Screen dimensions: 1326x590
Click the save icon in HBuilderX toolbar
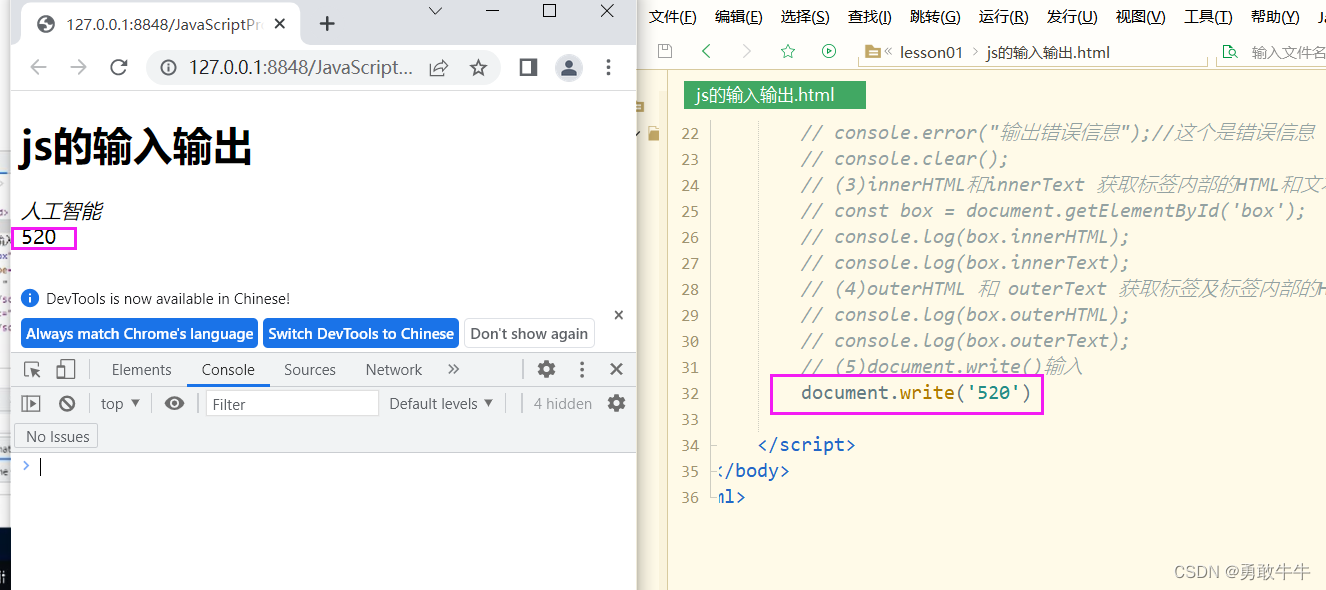click(665, 51)
